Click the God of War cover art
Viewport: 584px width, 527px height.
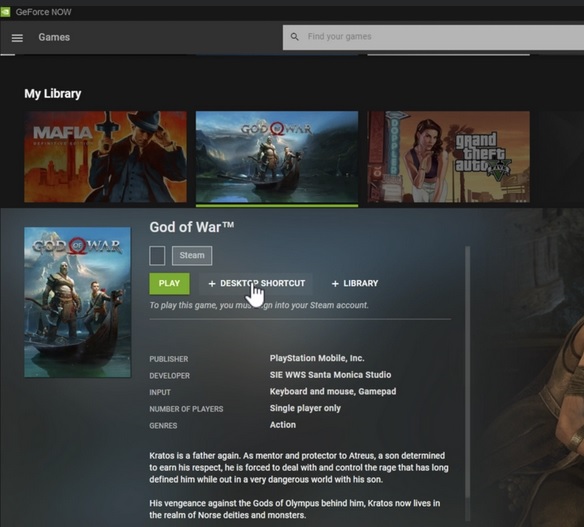click(x=77, y=302)
